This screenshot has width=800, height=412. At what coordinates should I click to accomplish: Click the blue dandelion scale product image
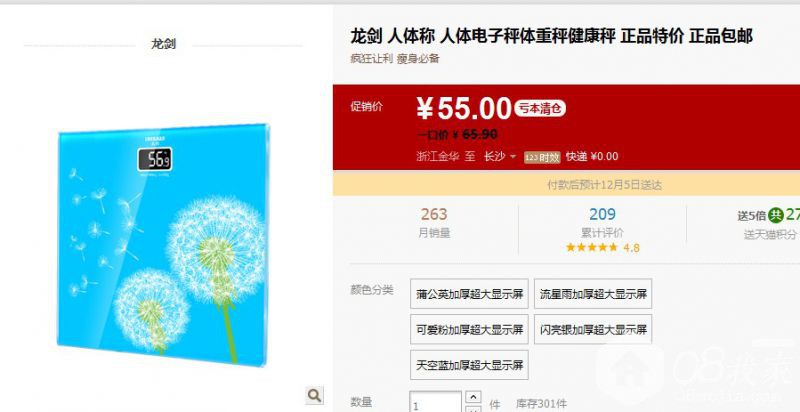[163, 245]
